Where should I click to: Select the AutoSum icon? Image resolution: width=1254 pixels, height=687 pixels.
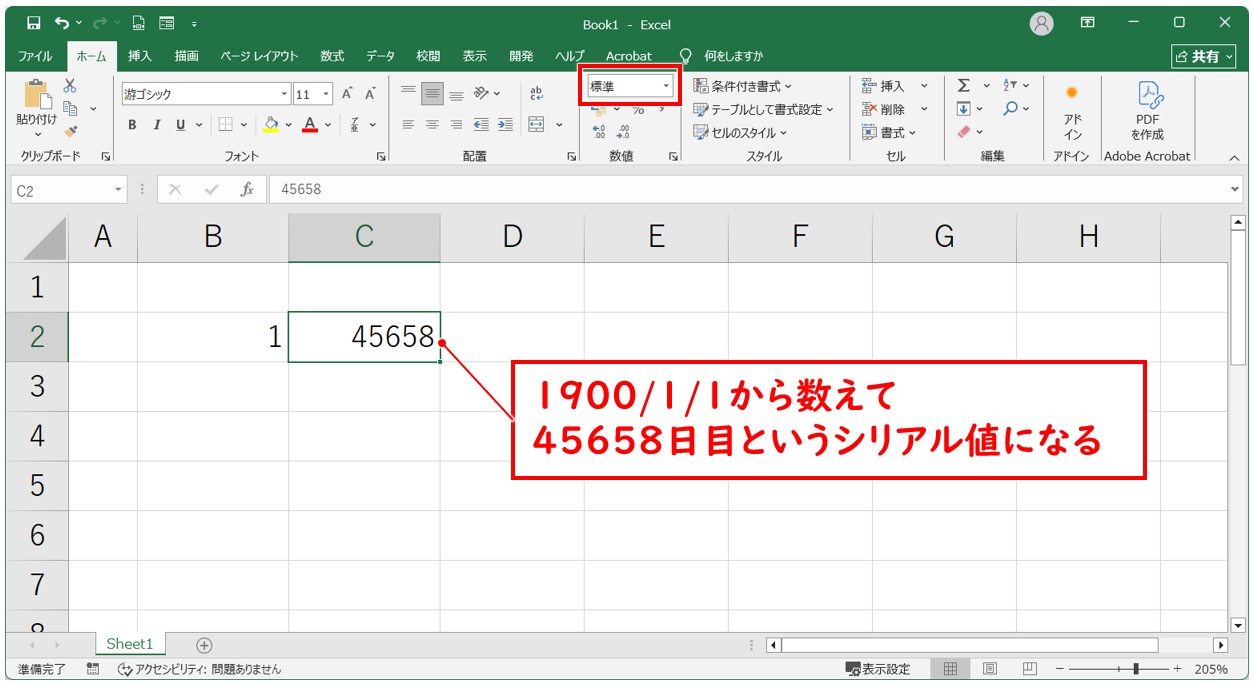tap(963, 84)
